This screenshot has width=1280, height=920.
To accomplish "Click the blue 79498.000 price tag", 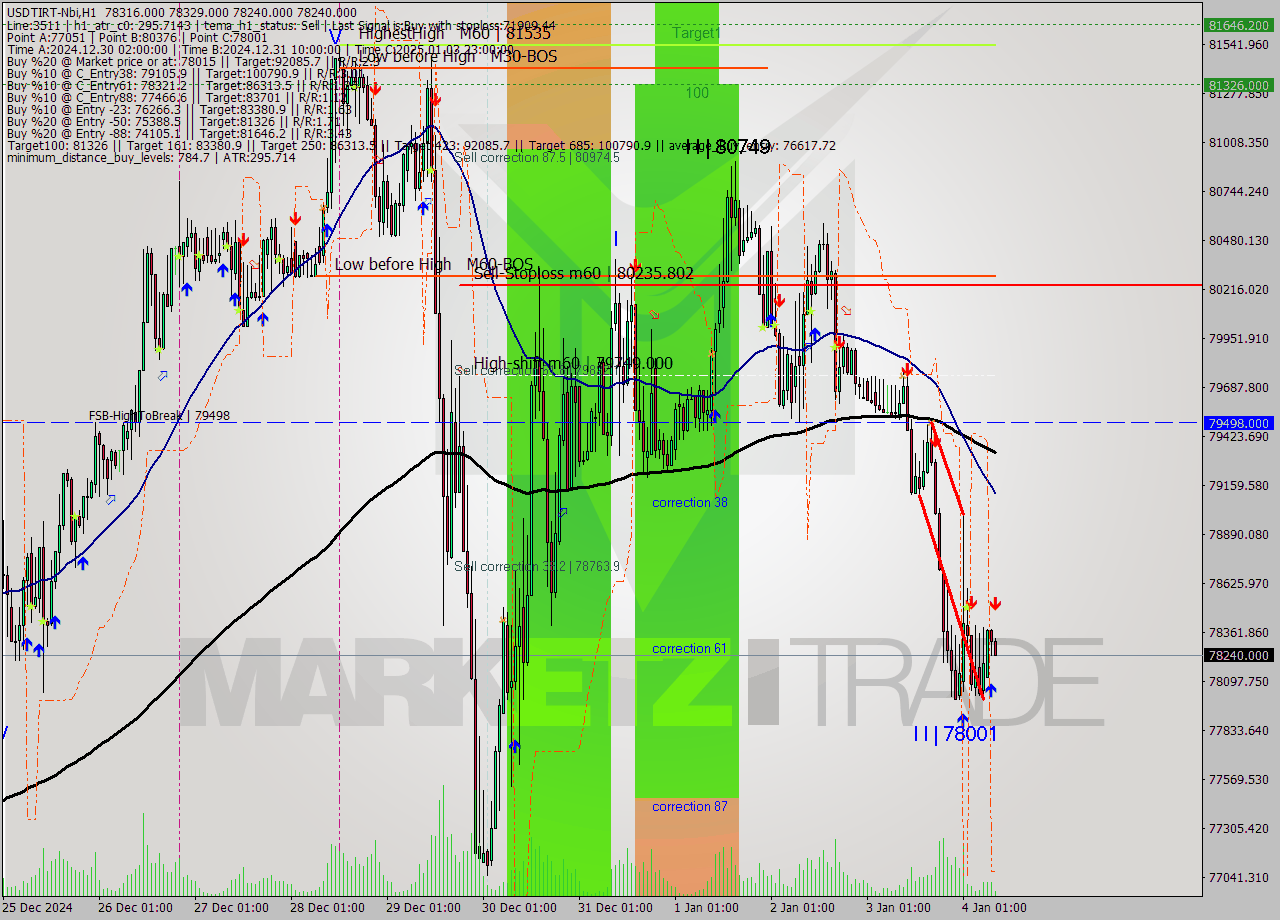I will coord(1240,423).
